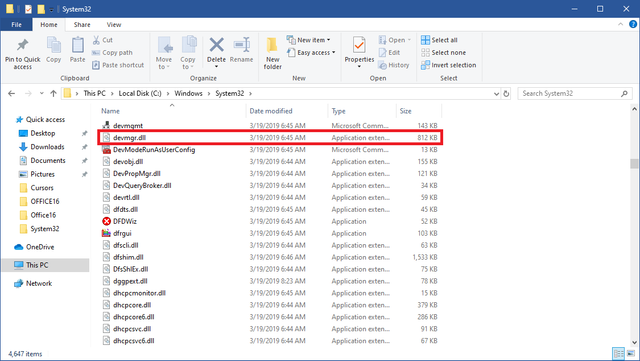
Task: Click the file list vertical scrollbar thumb
Action: (x=634, y=163)
